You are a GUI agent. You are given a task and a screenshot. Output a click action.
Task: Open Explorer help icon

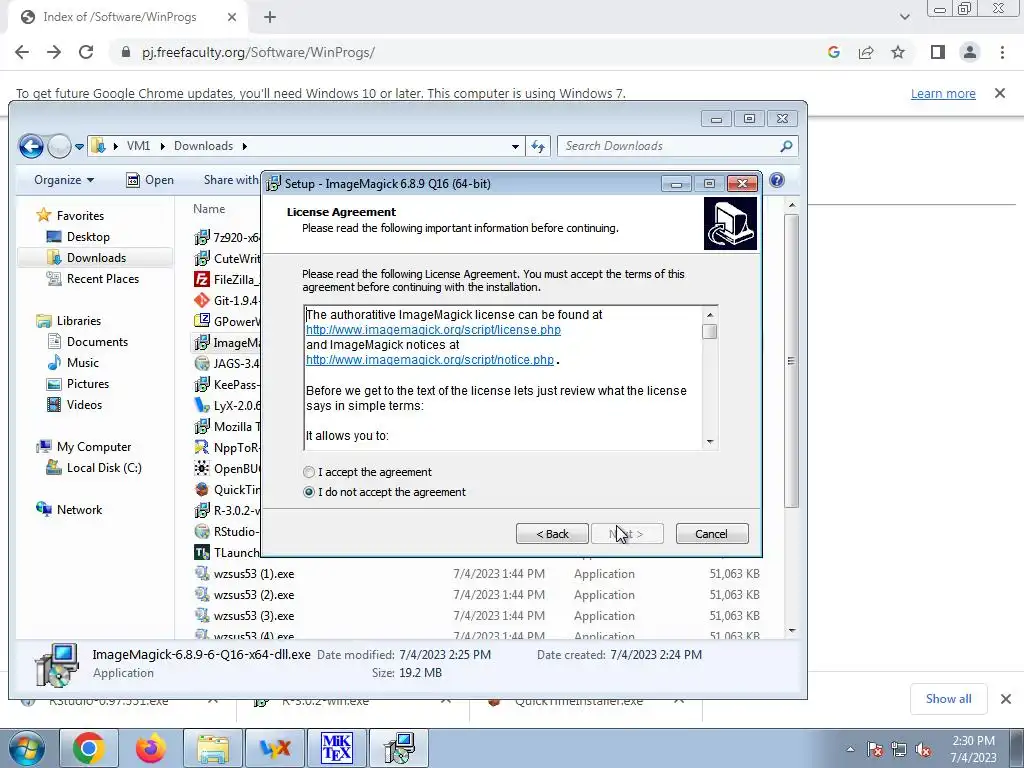coord(776,180)
